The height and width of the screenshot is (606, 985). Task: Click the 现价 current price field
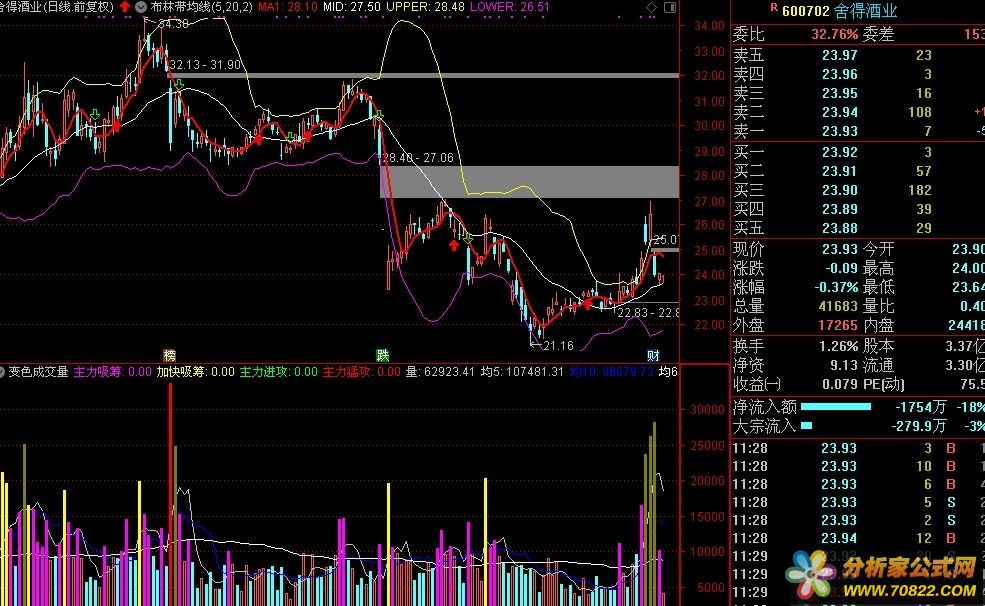click(x=795, y=249)
